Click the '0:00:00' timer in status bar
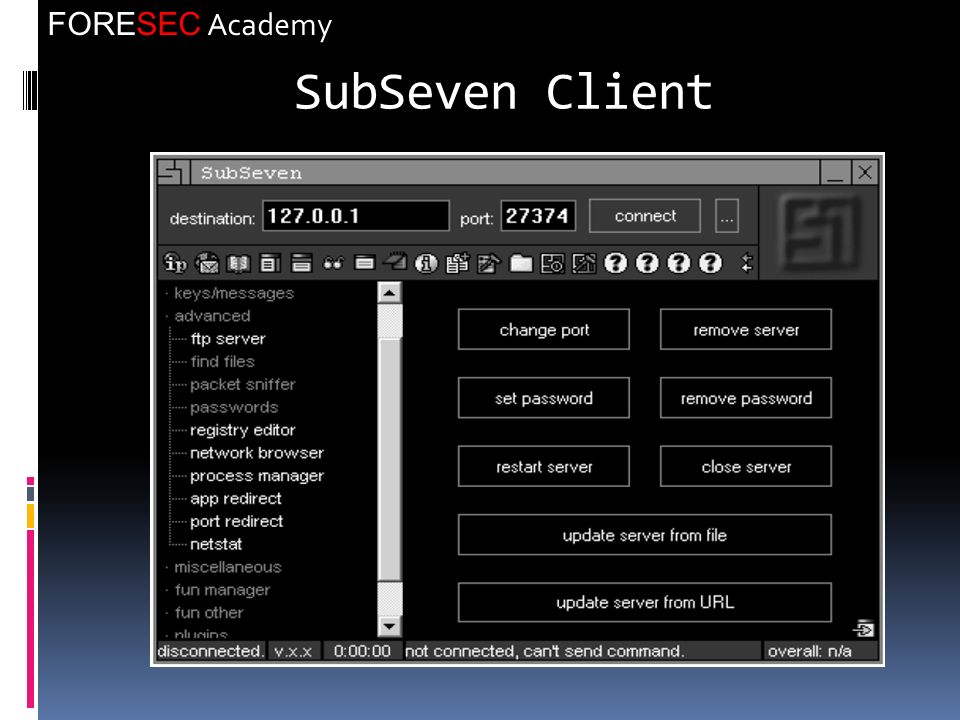960x720 pixels. pyautogui.click(x=362, y=651)
